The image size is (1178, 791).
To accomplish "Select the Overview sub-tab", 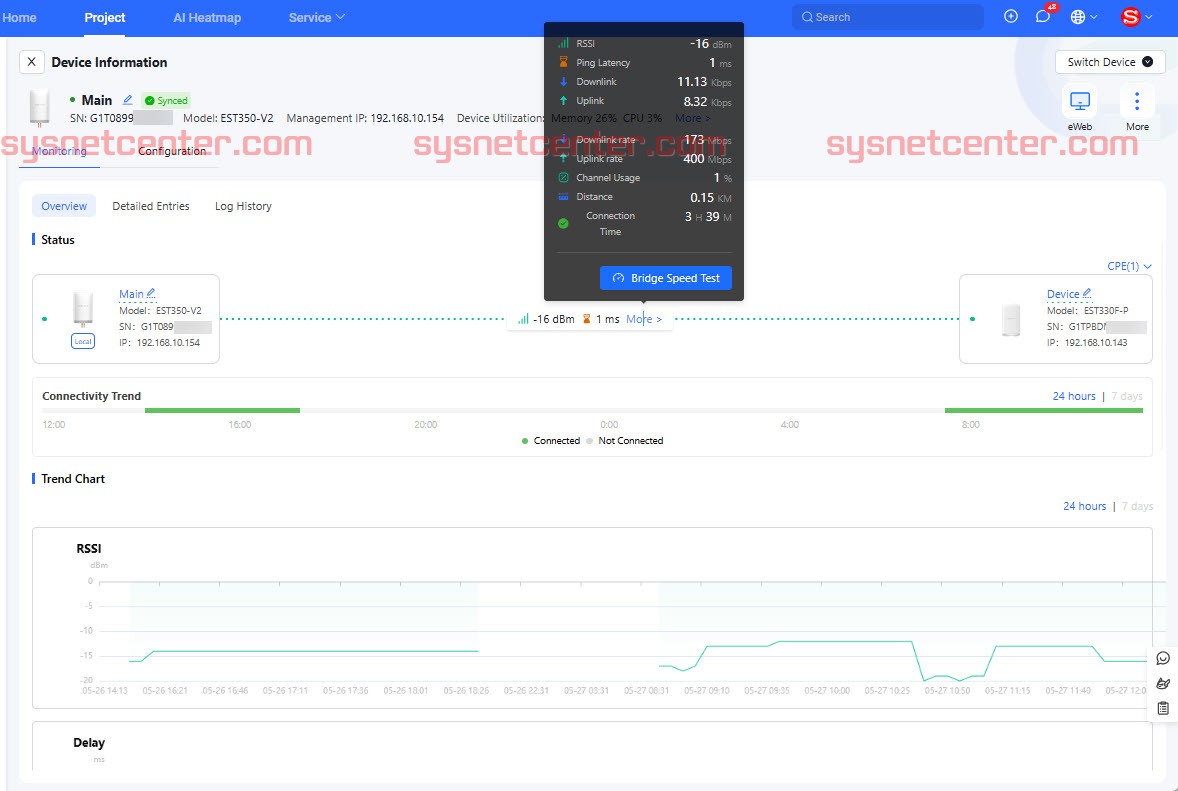I will tap(64, 206).
